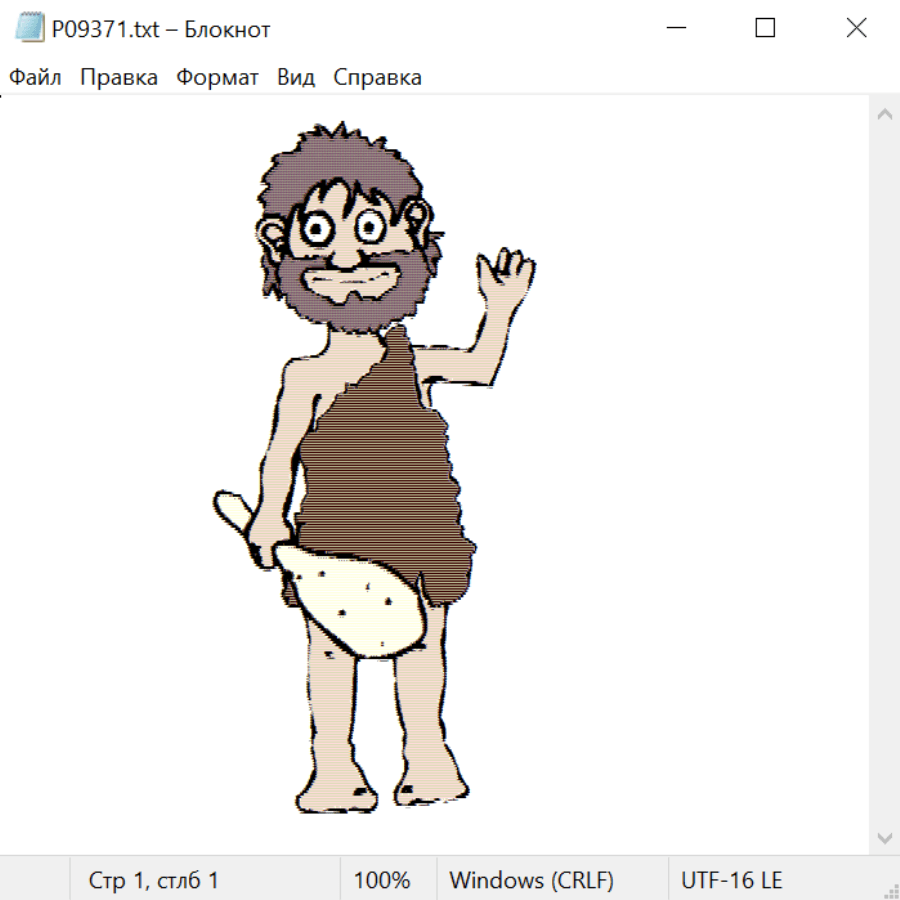Click the 100% zoom indicator

382,881
